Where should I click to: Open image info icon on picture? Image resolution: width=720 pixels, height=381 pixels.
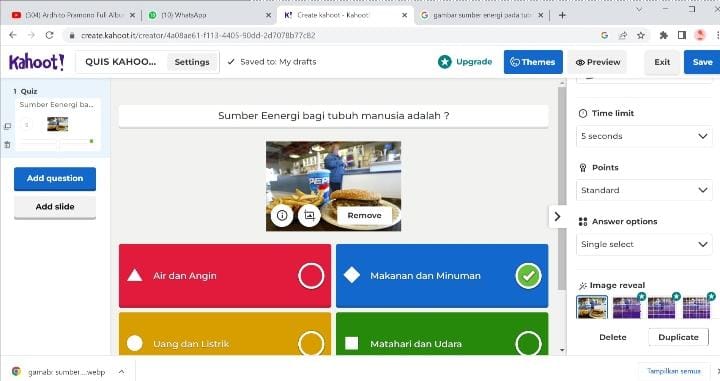click(x=282, y=215)
